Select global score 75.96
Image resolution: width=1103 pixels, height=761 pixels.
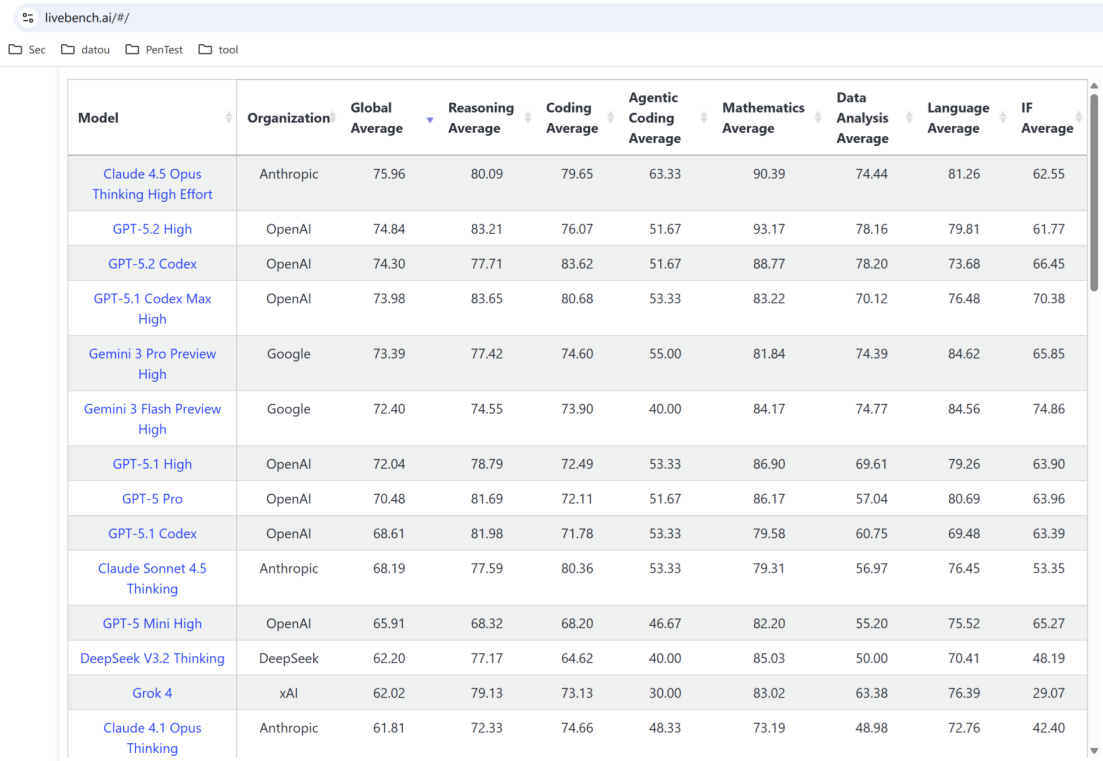389,174
